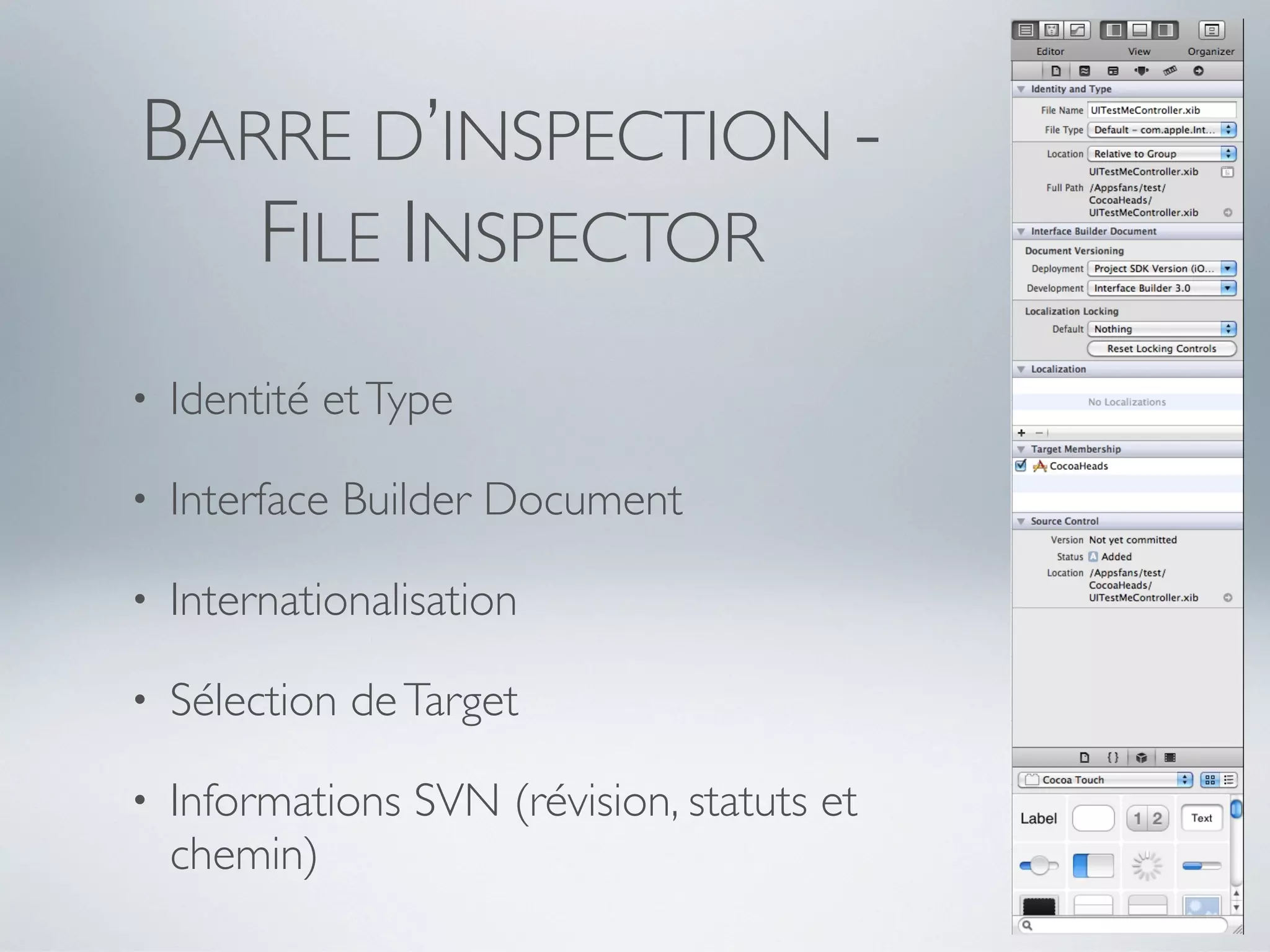Select the Segmented Control object
This screenshot has height=952, width=1270.
1147,819
